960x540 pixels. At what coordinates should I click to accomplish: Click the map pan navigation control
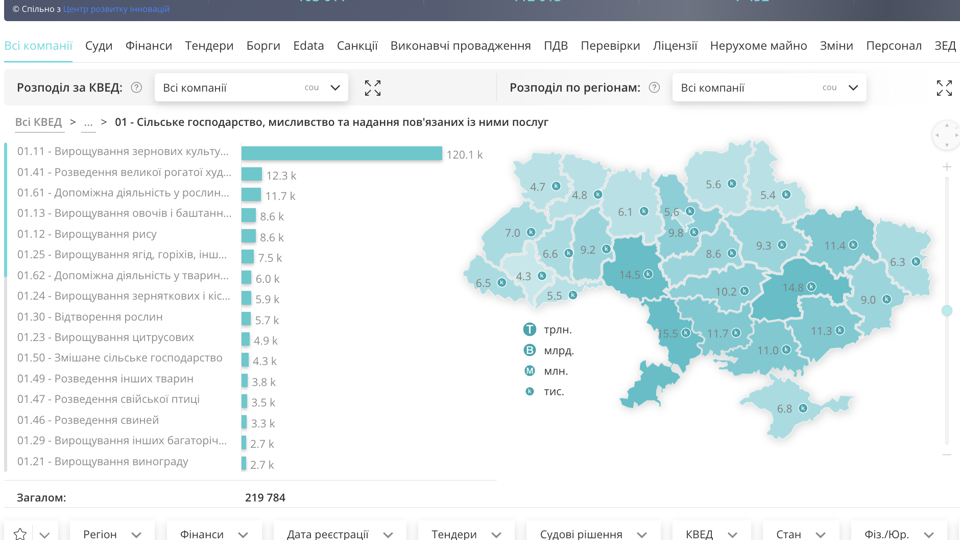coord(946,135)
